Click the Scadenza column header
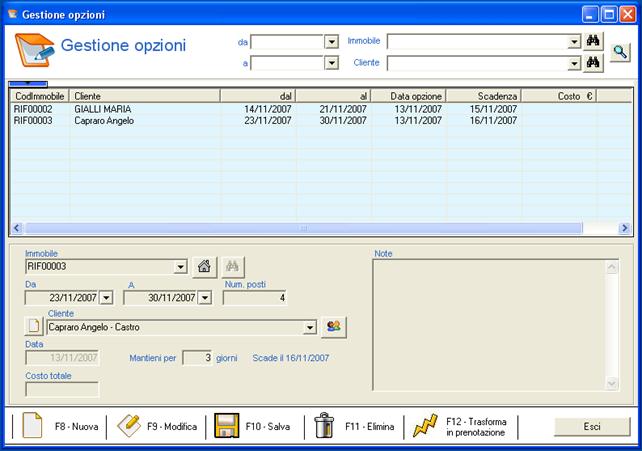 coord(484,96)
